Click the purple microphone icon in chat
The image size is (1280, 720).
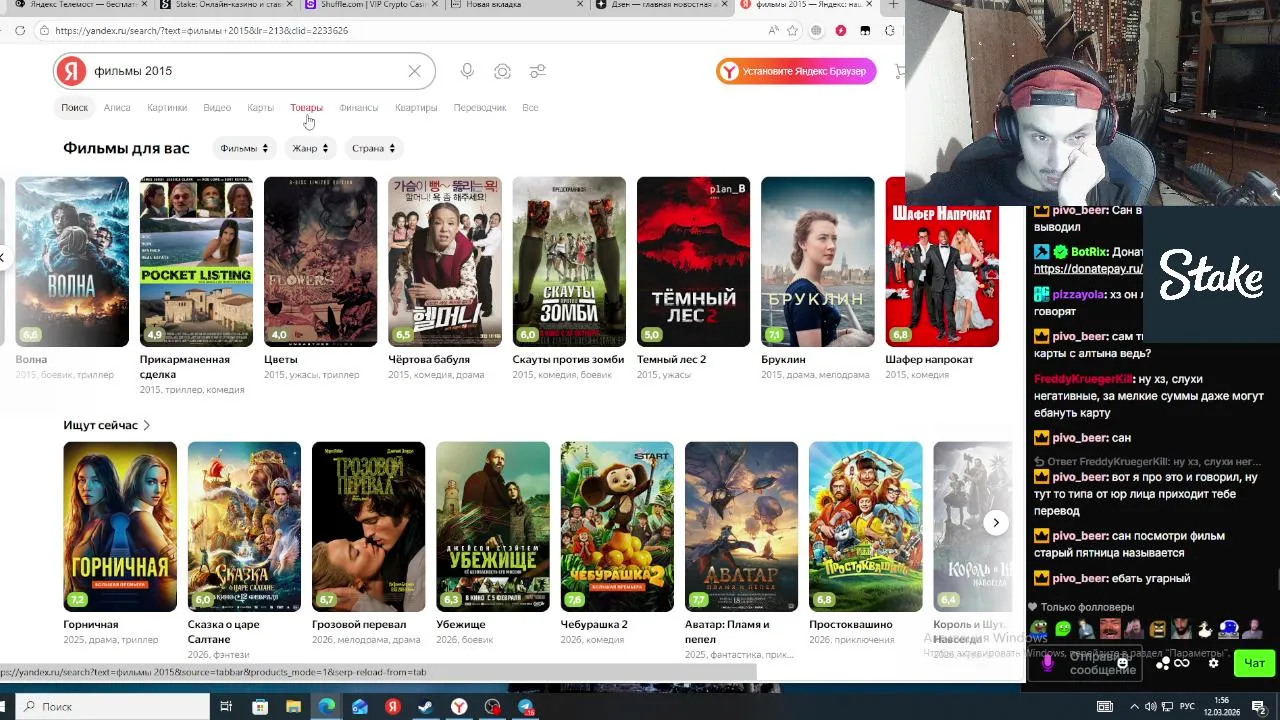1047,663
